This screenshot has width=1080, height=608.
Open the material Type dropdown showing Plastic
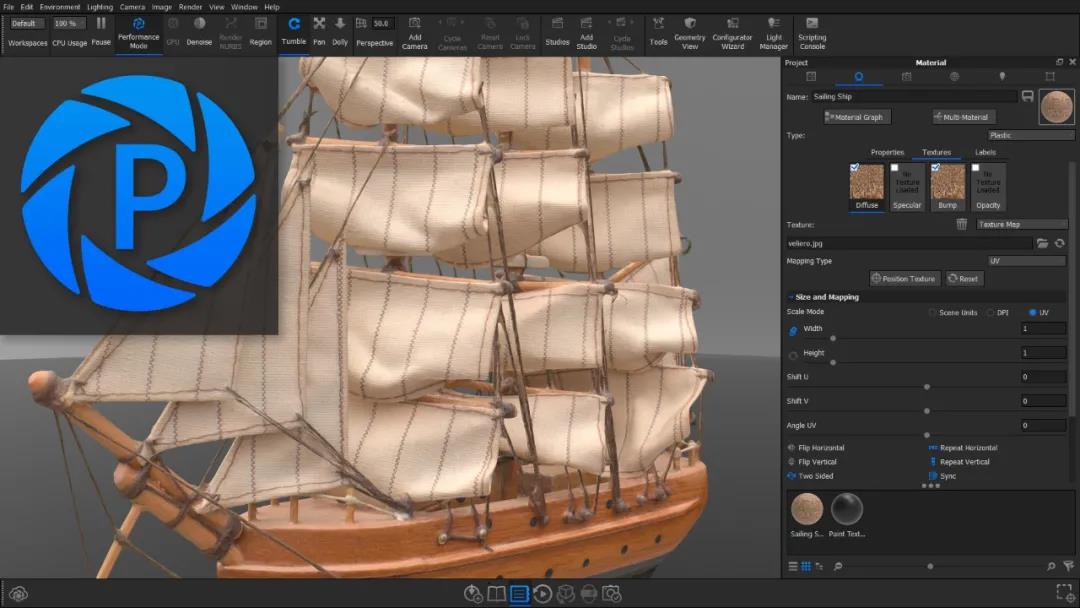pos(1029,135)
